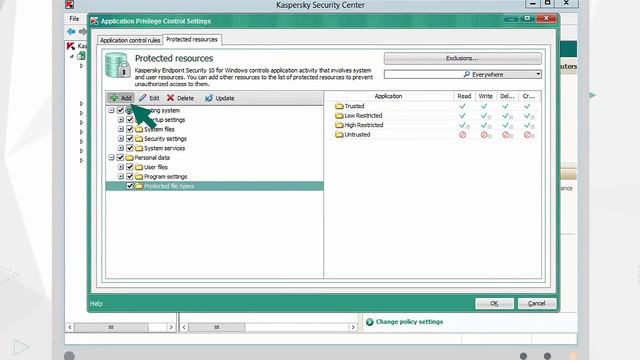640x360 pixels.
Task: Click the back arrow in Security Center toolbar
Action: [x=71, y=31]
